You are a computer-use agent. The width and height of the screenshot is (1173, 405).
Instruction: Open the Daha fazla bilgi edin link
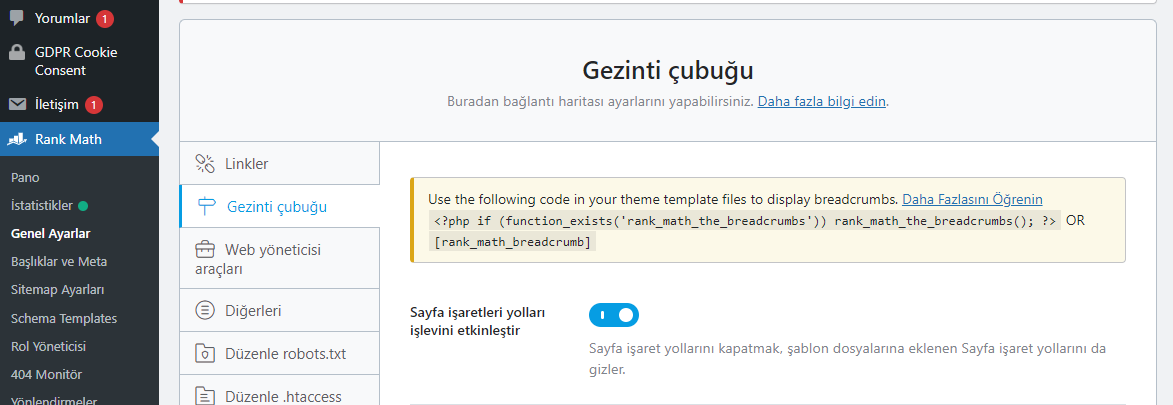click(822, 101)
